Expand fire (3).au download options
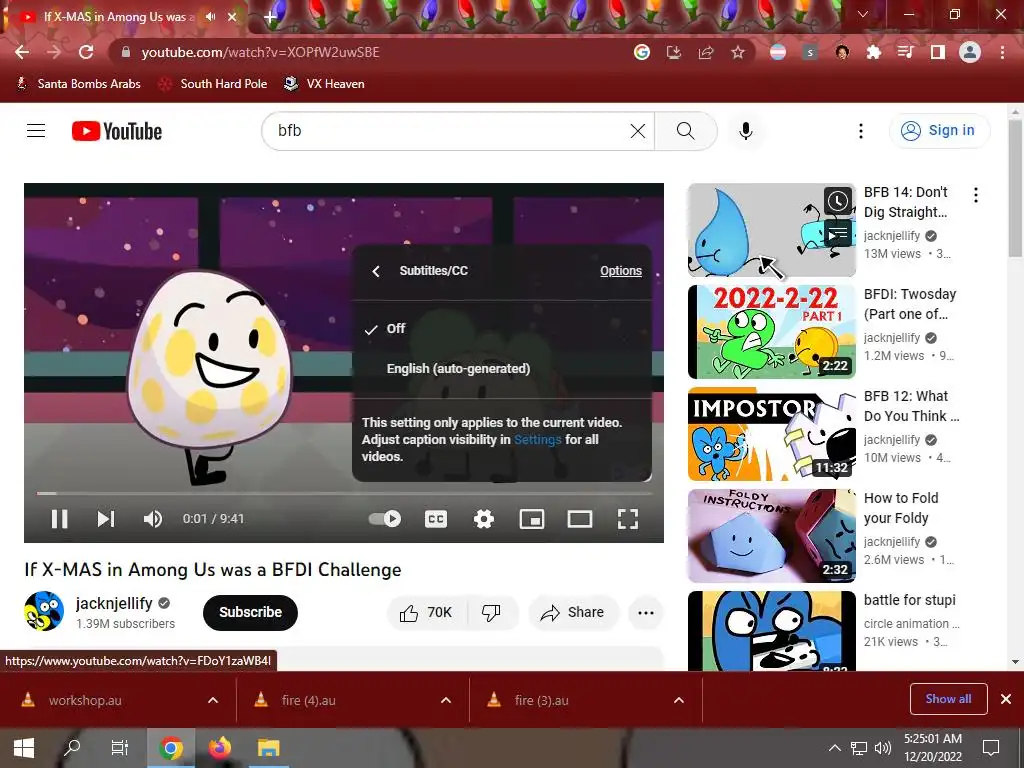This screenshot has height=768, width=1024. tap(679, 700)
